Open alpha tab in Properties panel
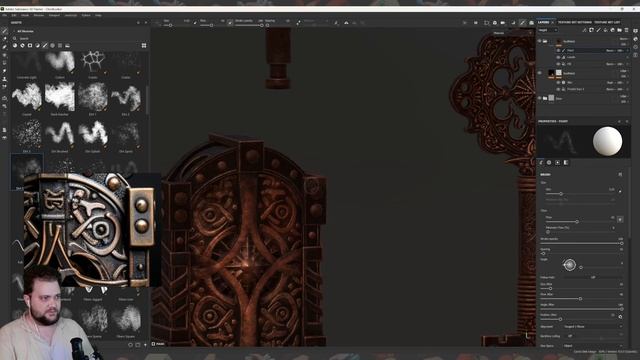The image size is (640, 360). coord(549,162)
